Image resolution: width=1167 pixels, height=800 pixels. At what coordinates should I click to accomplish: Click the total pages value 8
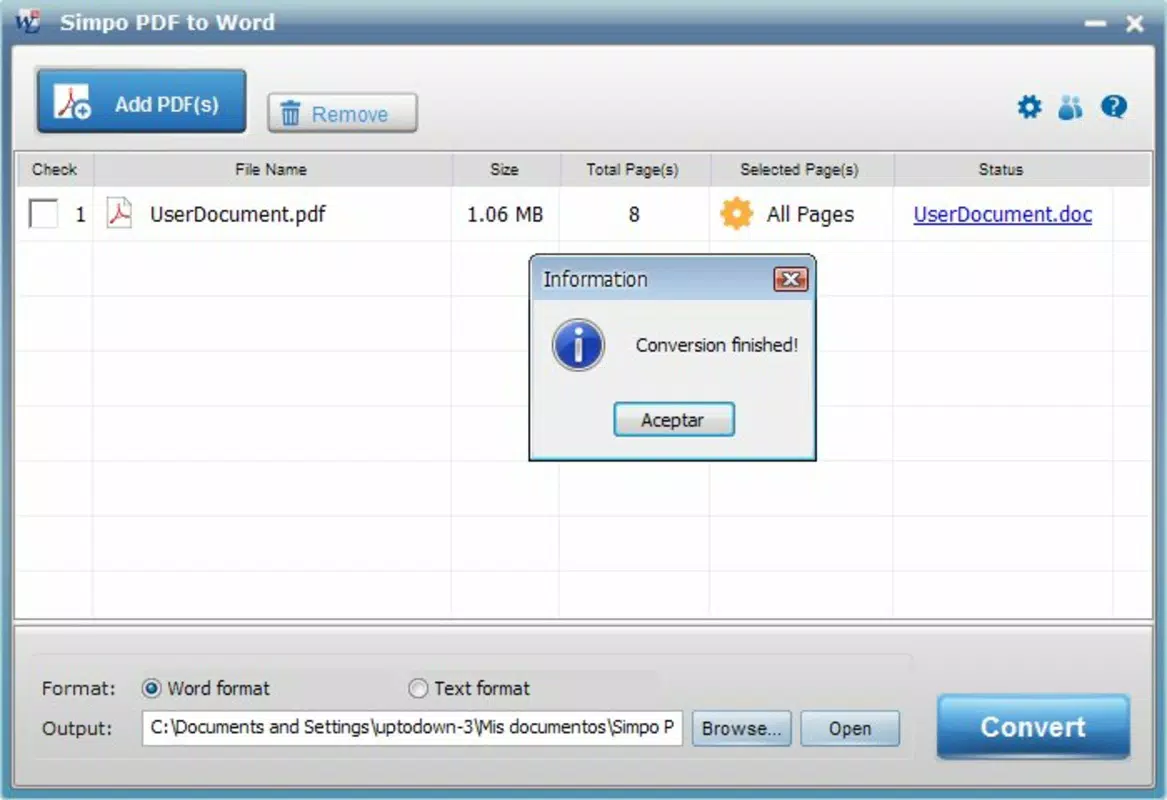pos(633,215)
